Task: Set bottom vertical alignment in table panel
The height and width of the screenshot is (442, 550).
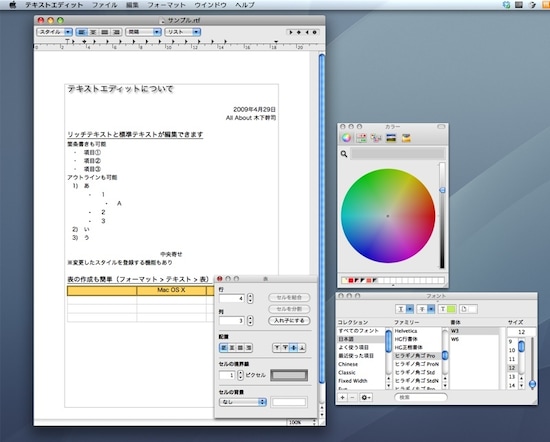Action: 302,348
